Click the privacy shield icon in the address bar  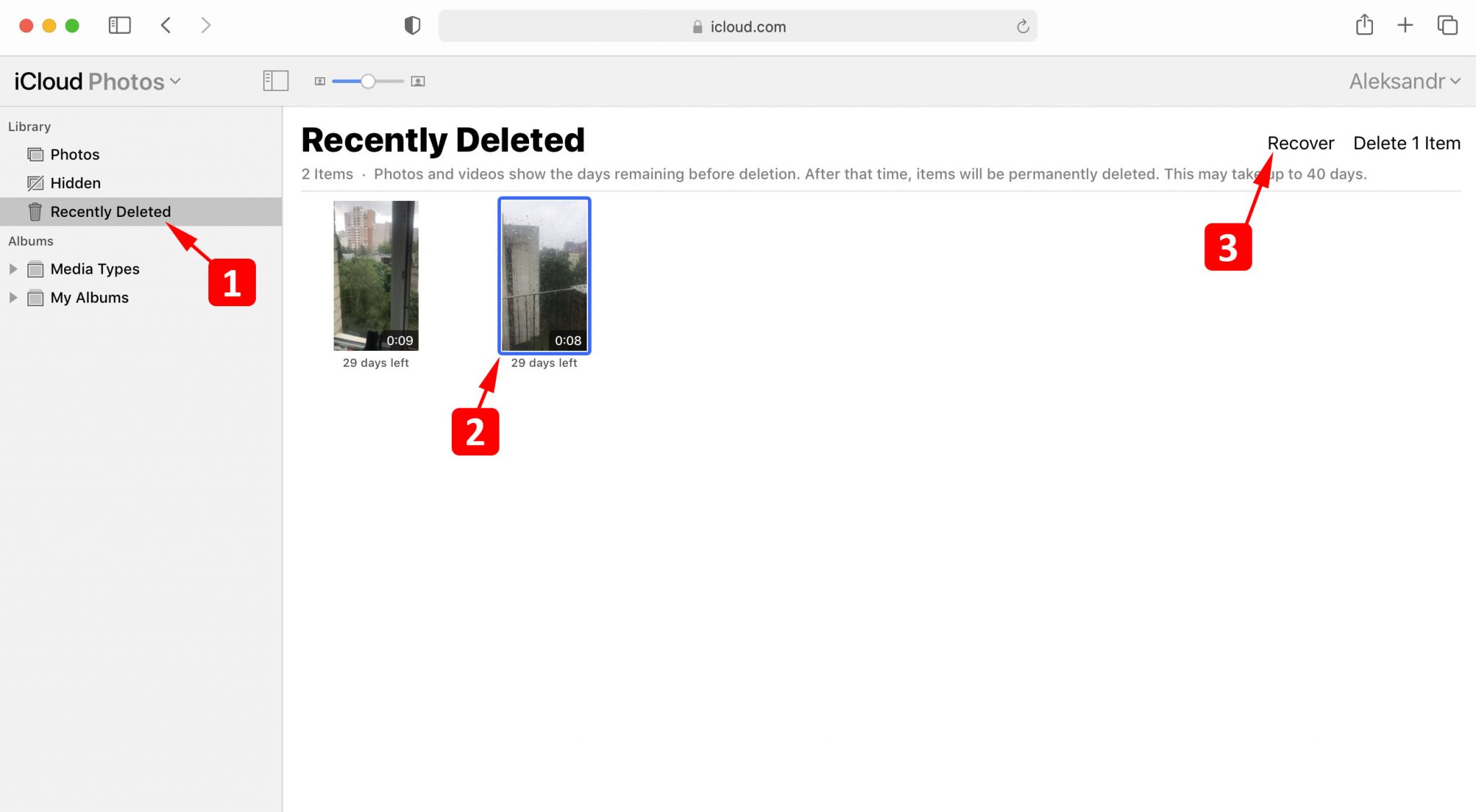412,25
